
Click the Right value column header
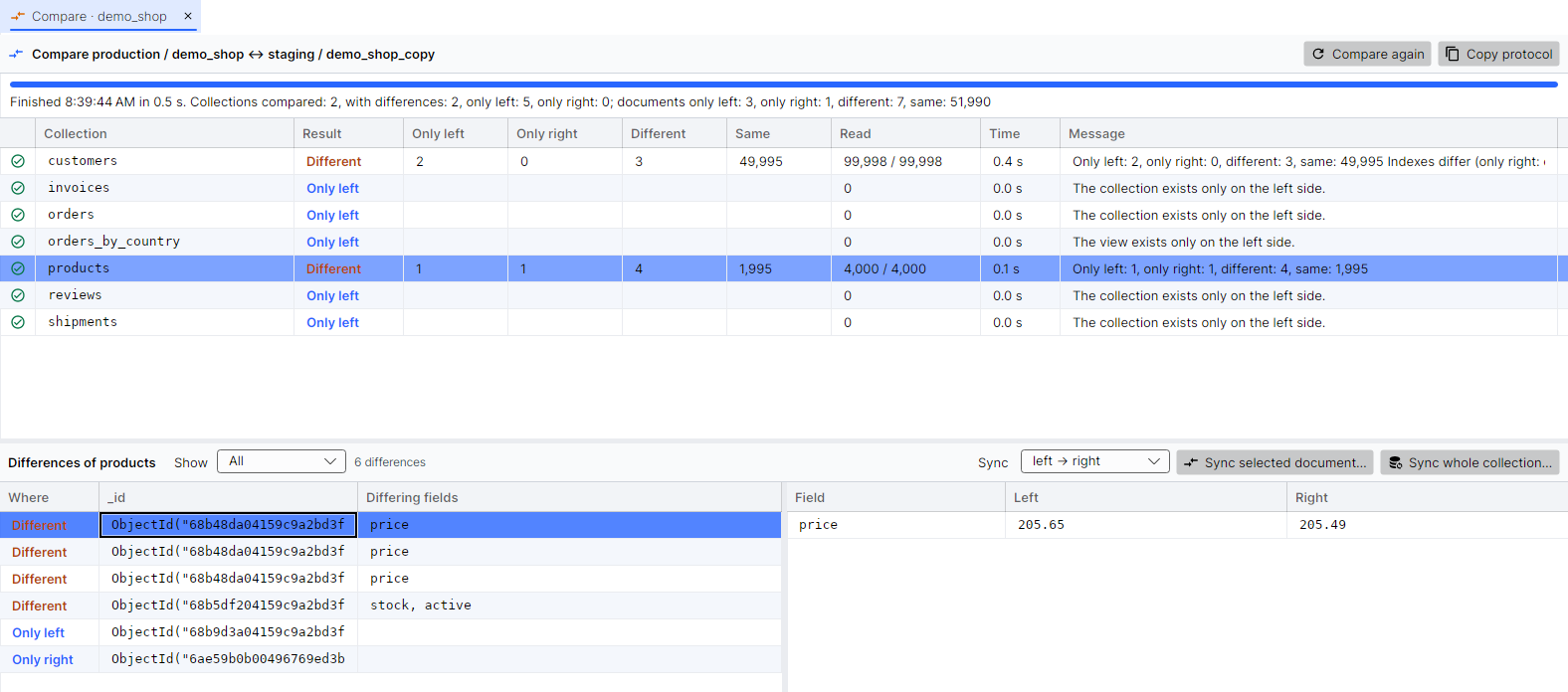[1428, 497]
